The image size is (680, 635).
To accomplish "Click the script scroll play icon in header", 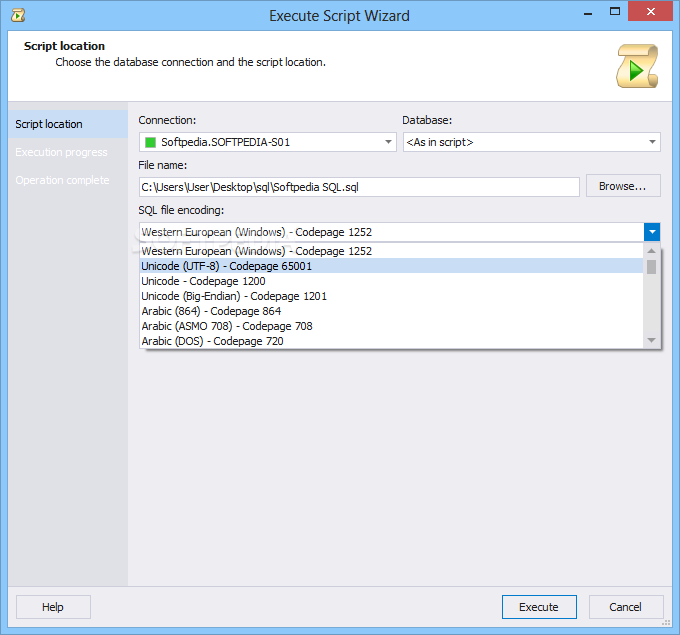I will coord(637,66).
